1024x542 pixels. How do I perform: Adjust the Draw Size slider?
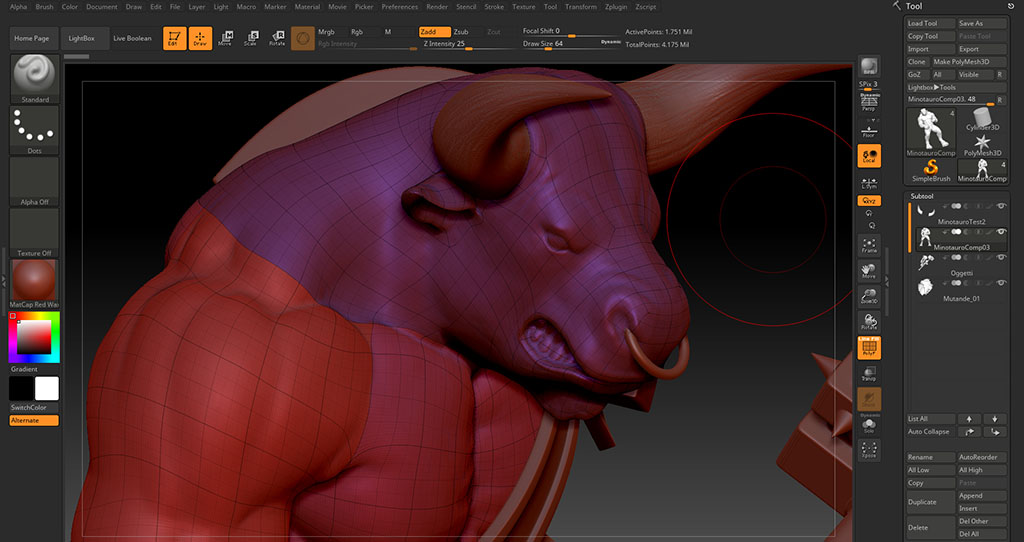(571, 44)
